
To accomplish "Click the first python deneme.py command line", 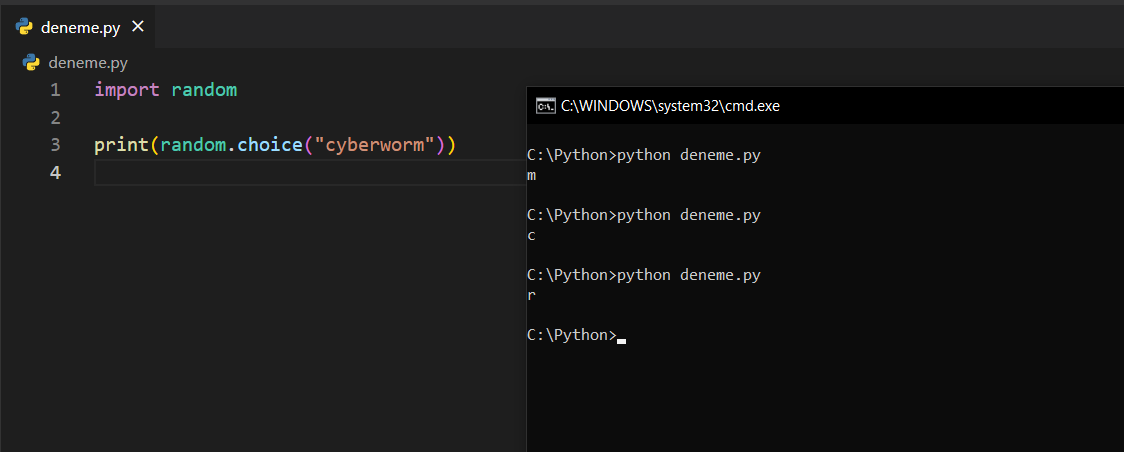I will [644, 155].
